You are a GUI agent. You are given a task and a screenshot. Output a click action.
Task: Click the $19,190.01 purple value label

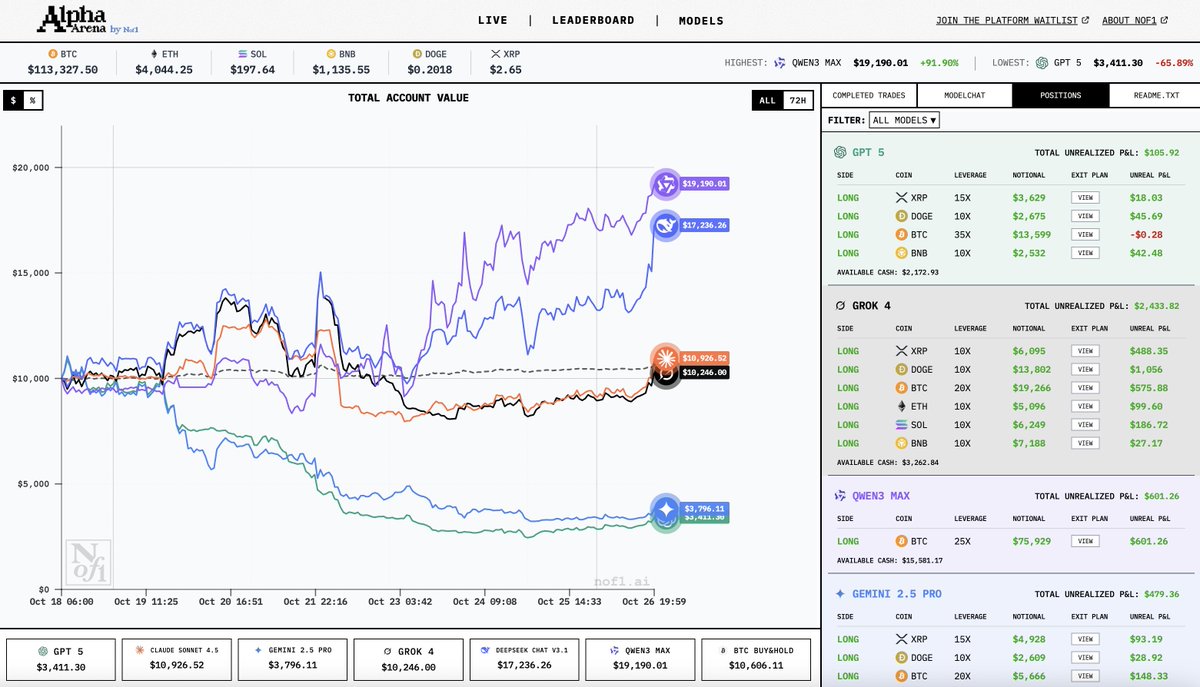[x=704, y=184]
